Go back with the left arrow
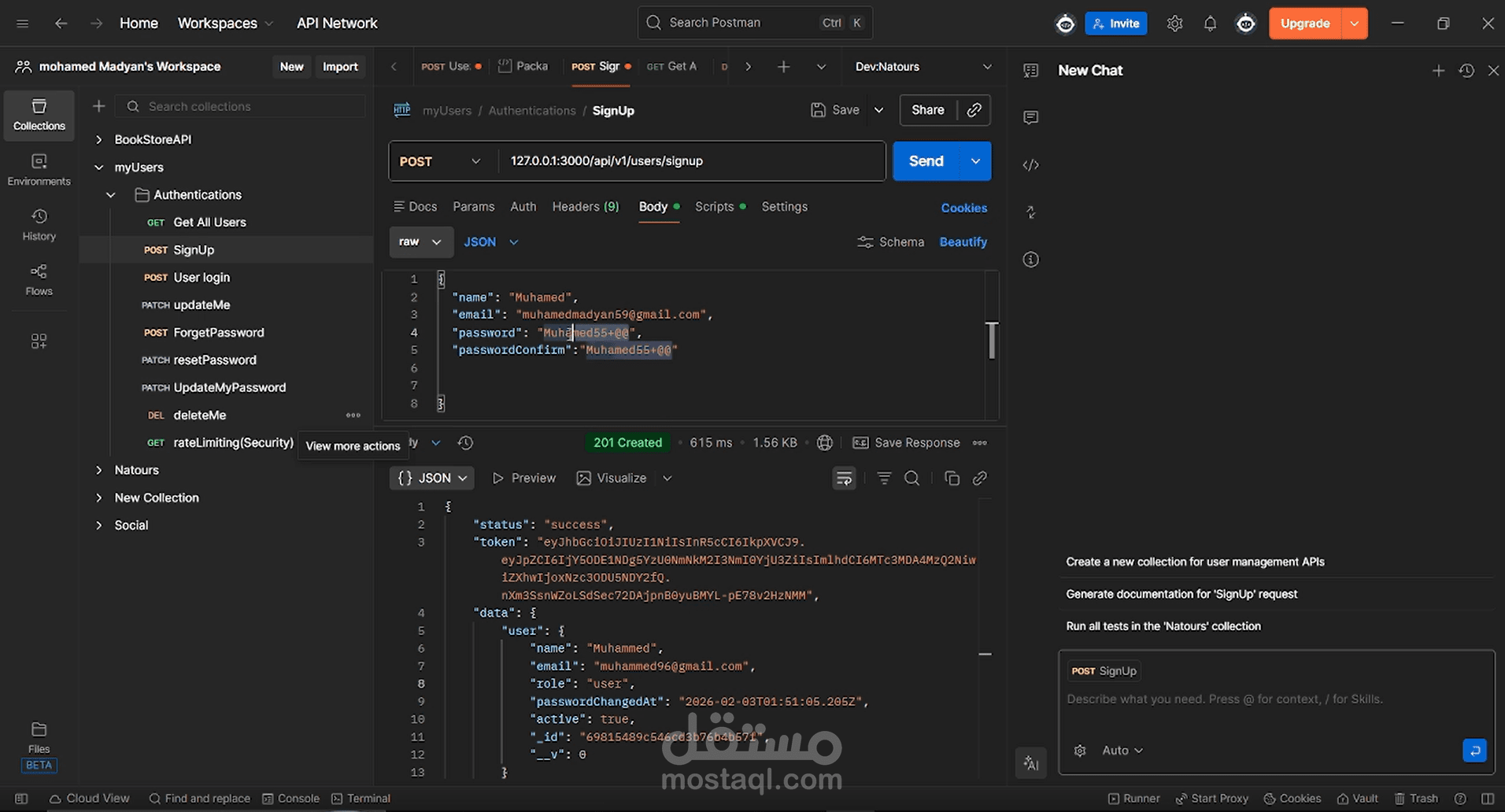The height and width of the screenshot is (812, 1505). coord(61,24)
